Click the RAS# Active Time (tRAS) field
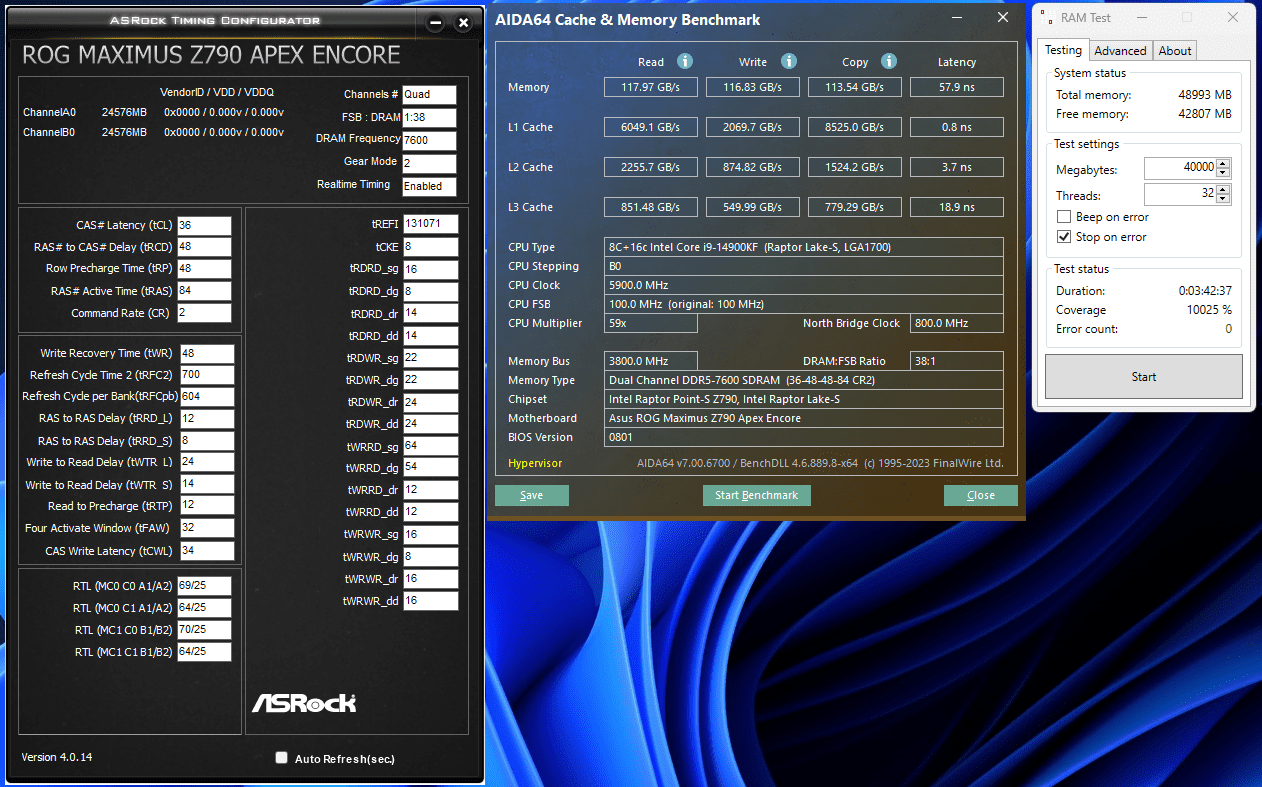Viewport: 1262px width, 787px height. 204,291
